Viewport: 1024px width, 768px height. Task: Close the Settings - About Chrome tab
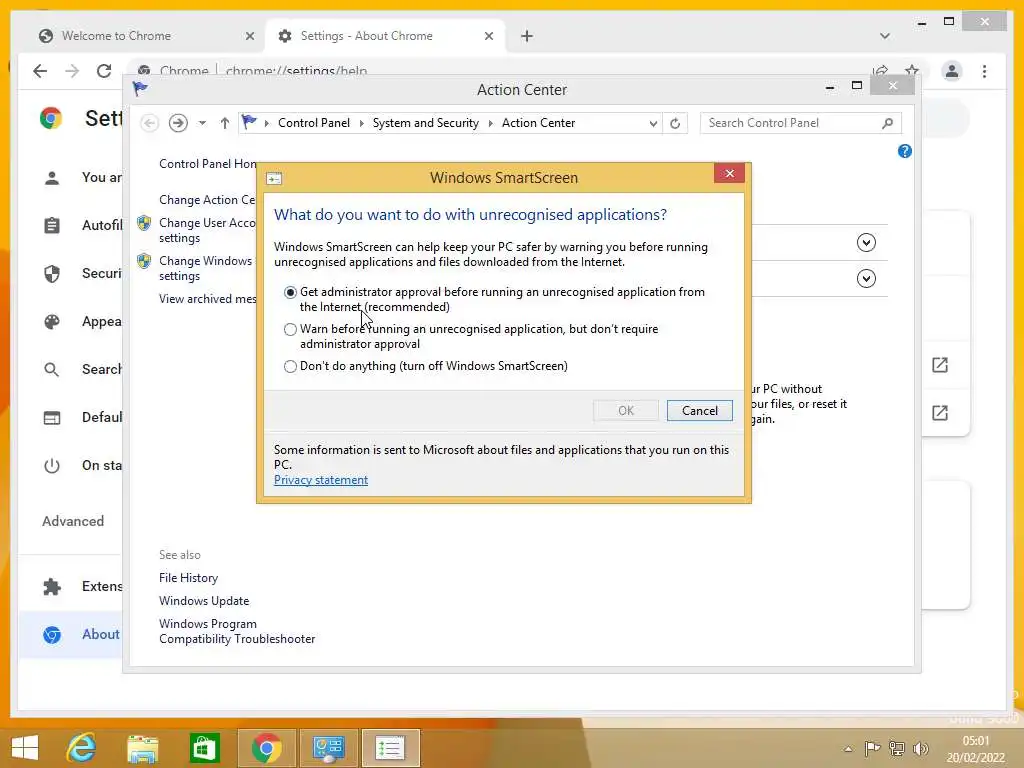(x=488, y=37)
